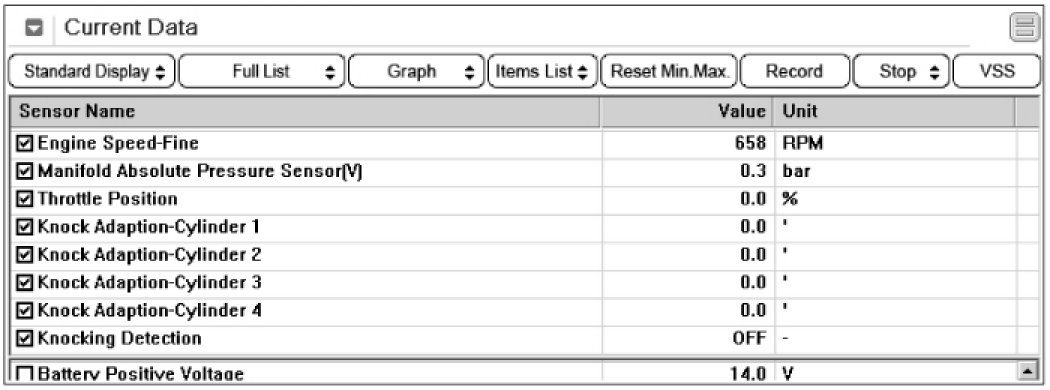Click the Reset Min.Max. button
Screen dimensions: 1050x390
pos(669,72)
